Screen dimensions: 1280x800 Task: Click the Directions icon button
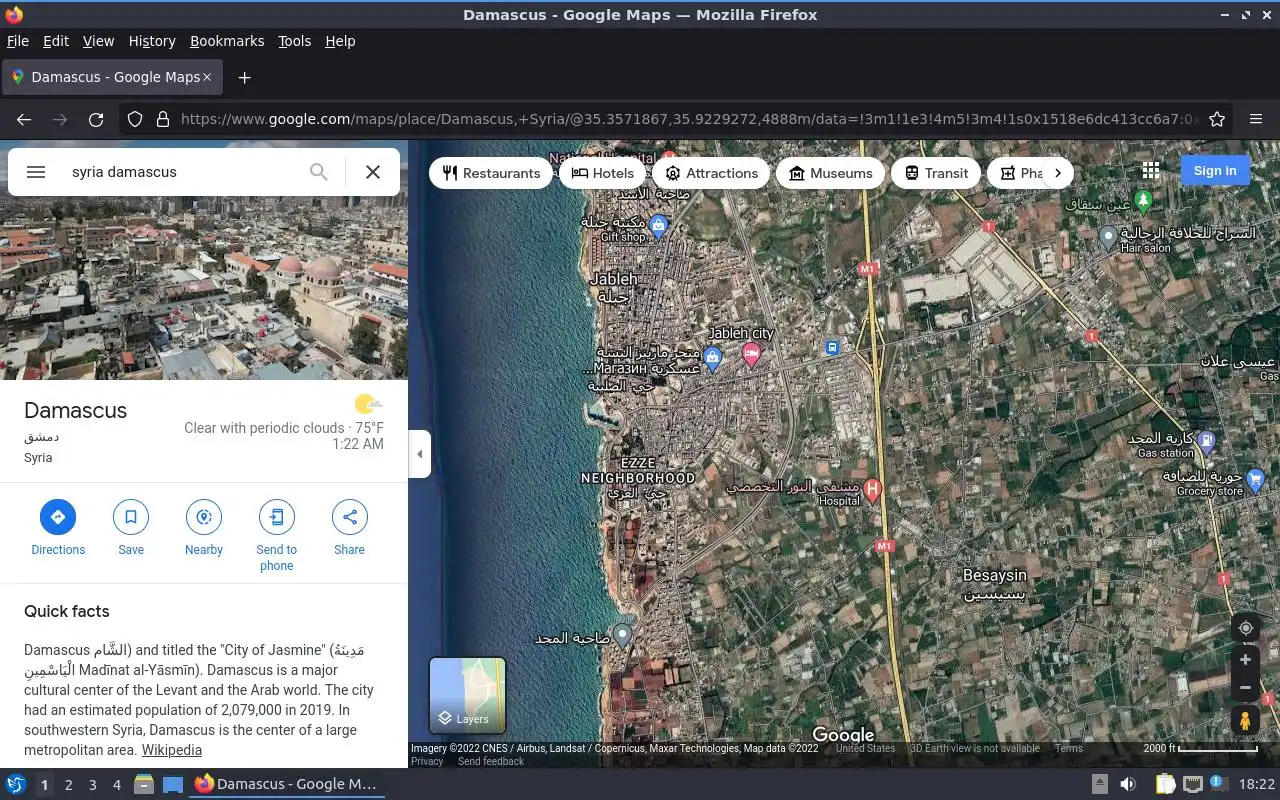(58, 517)
